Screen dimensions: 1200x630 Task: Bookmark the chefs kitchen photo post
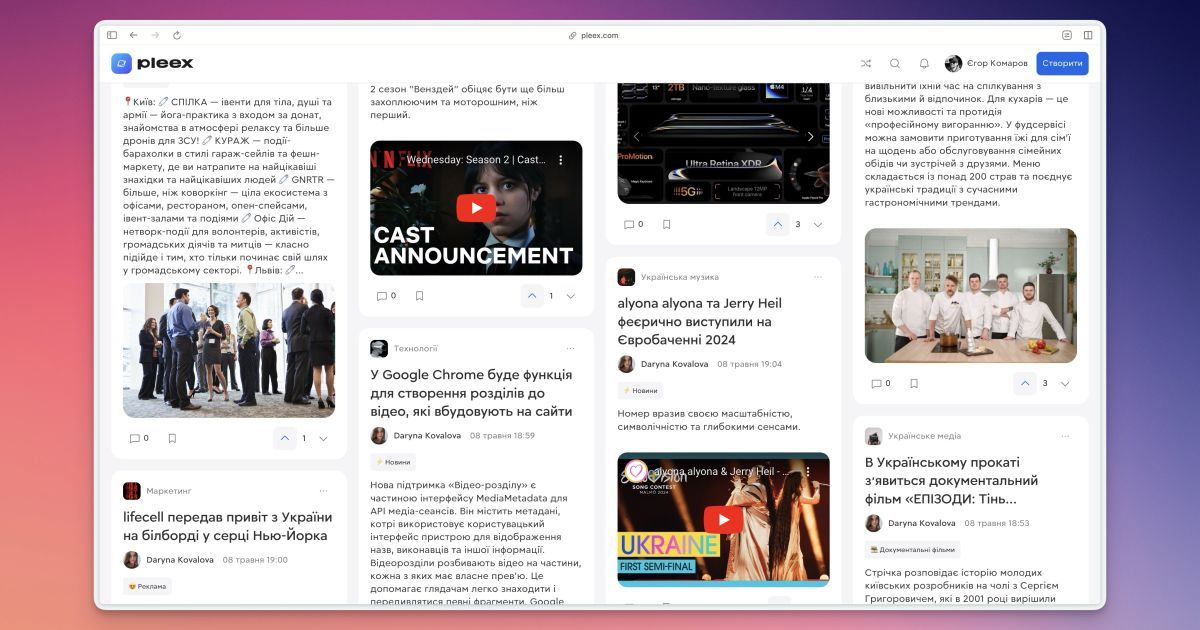[913, 383]
